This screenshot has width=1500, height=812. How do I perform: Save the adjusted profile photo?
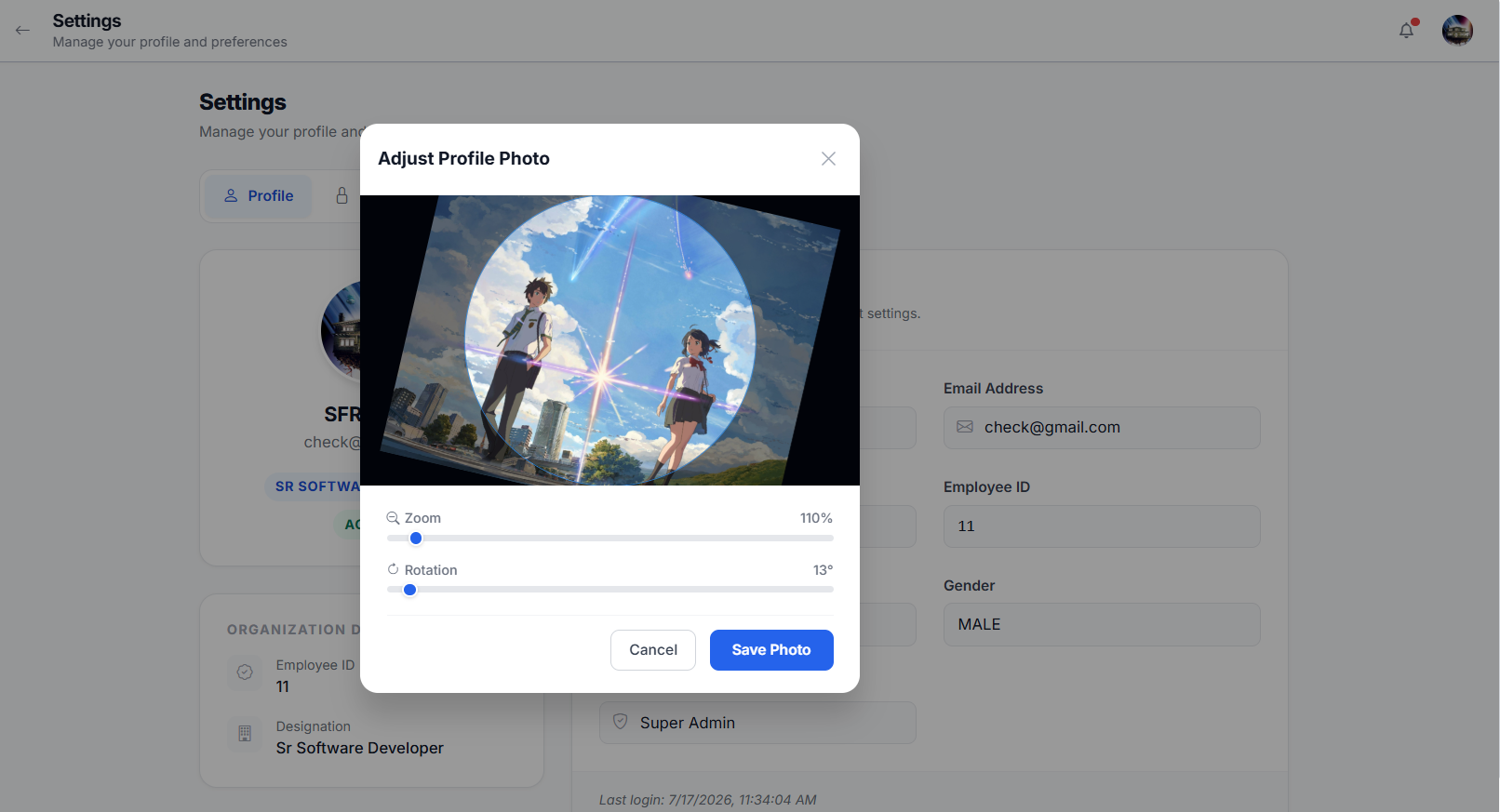tap(771, 650)
